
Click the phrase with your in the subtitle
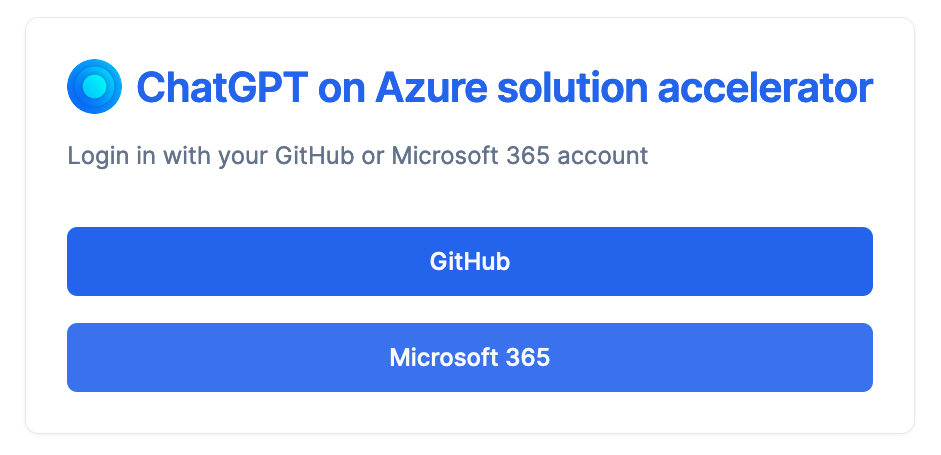coord(215,156)
